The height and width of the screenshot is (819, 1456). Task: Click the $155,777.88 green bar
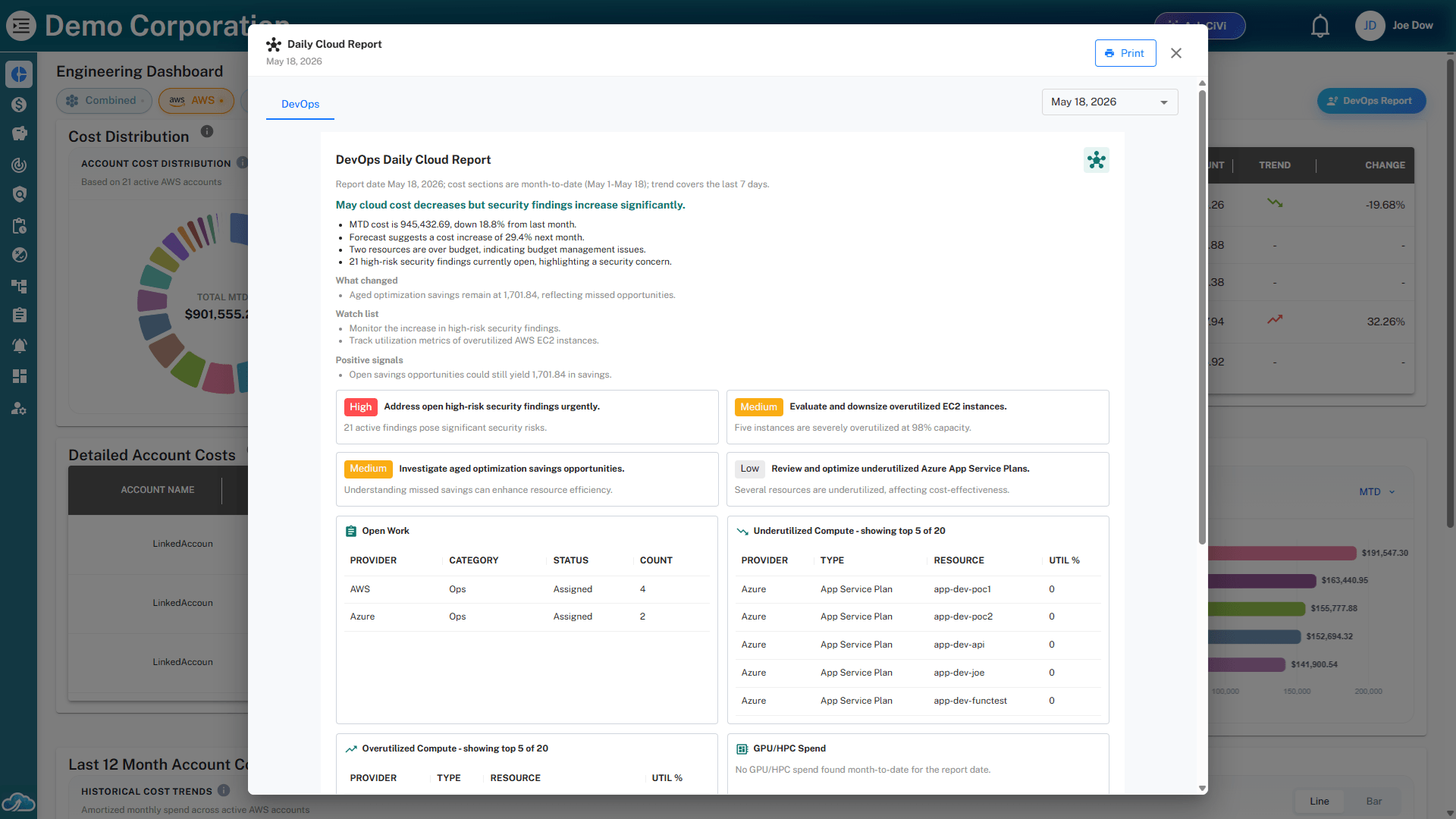[x=1257, y=609]
